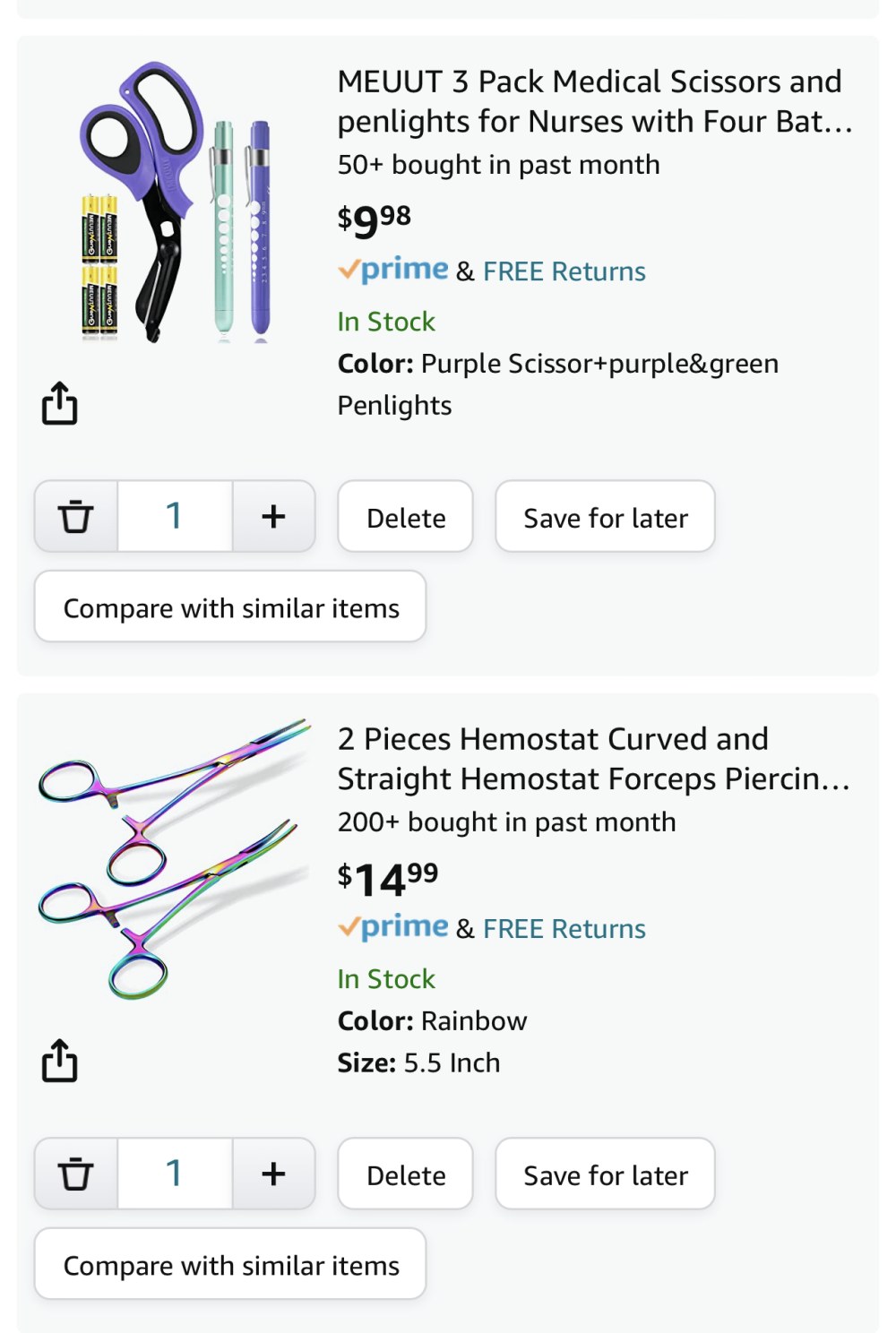The width and height of the screenshot is (896, 1333).
Task: Compare the MEUUT scissors with similar items
Action: (230, 606)
